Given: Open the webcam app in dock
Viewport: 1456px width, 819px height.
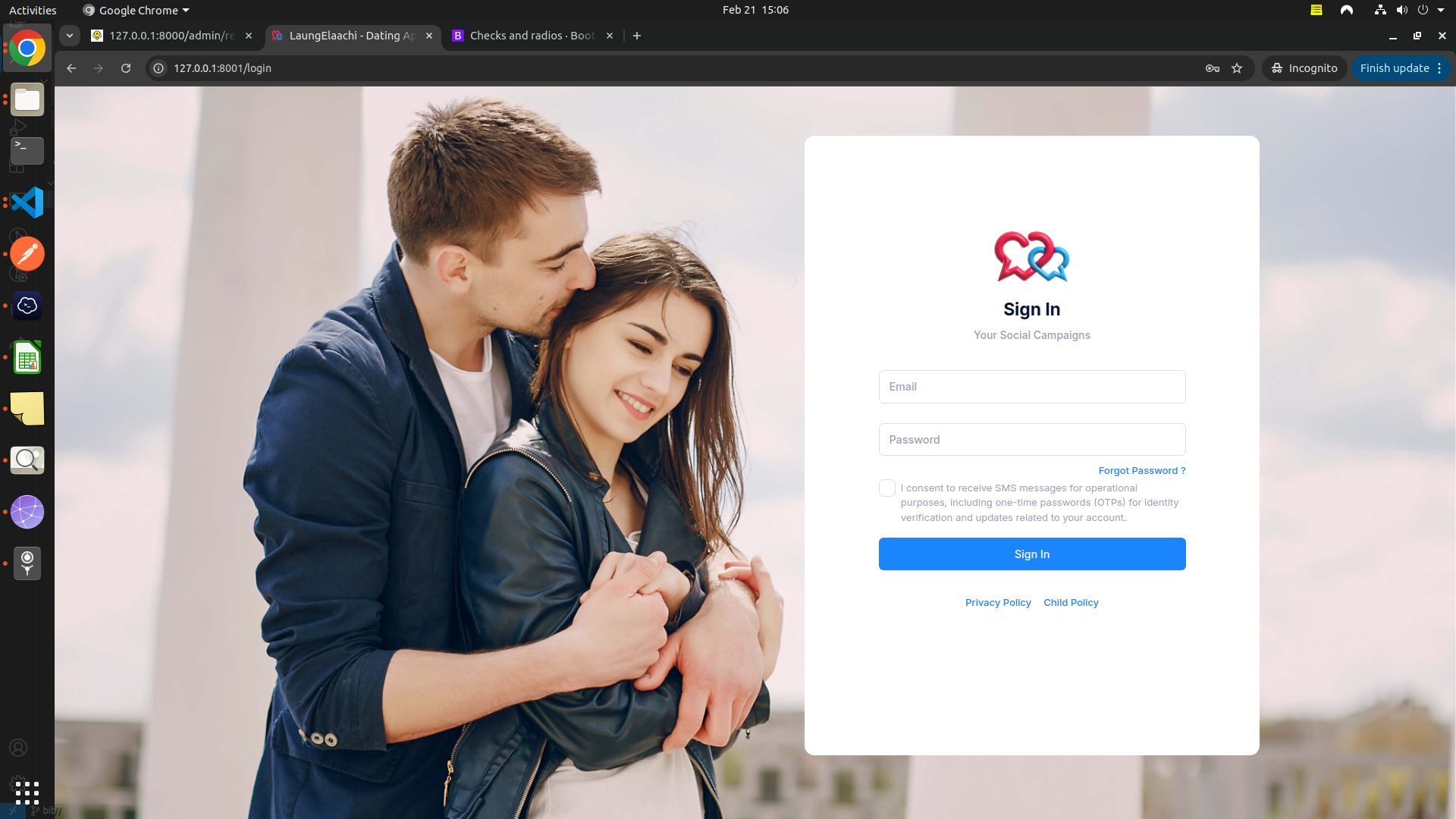Looking at the screenshot, I should [27, 563].
